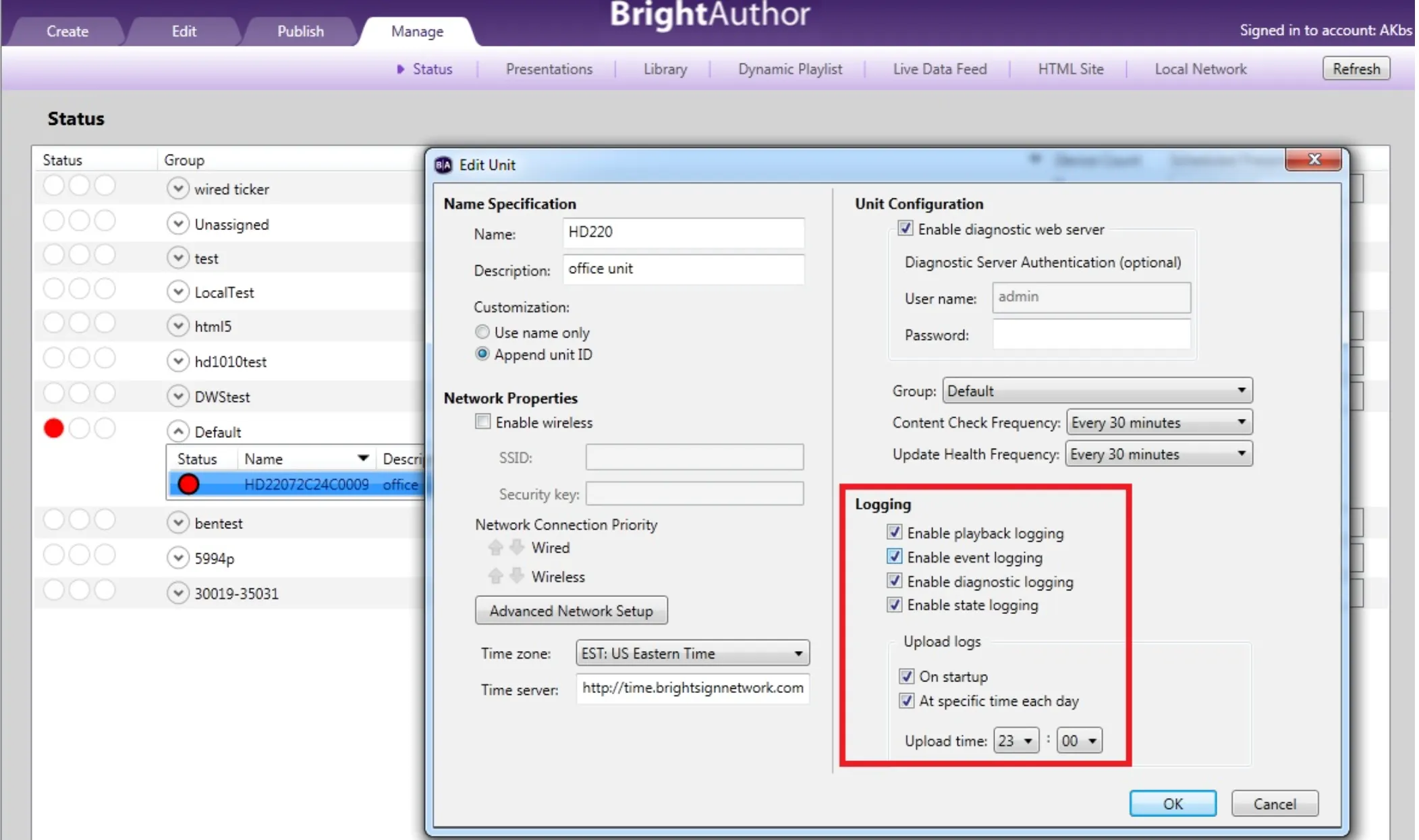Screen dimensions: 1419x840
Task: Open the upload time hour dropdown
Action: [x=1015, y=741]
